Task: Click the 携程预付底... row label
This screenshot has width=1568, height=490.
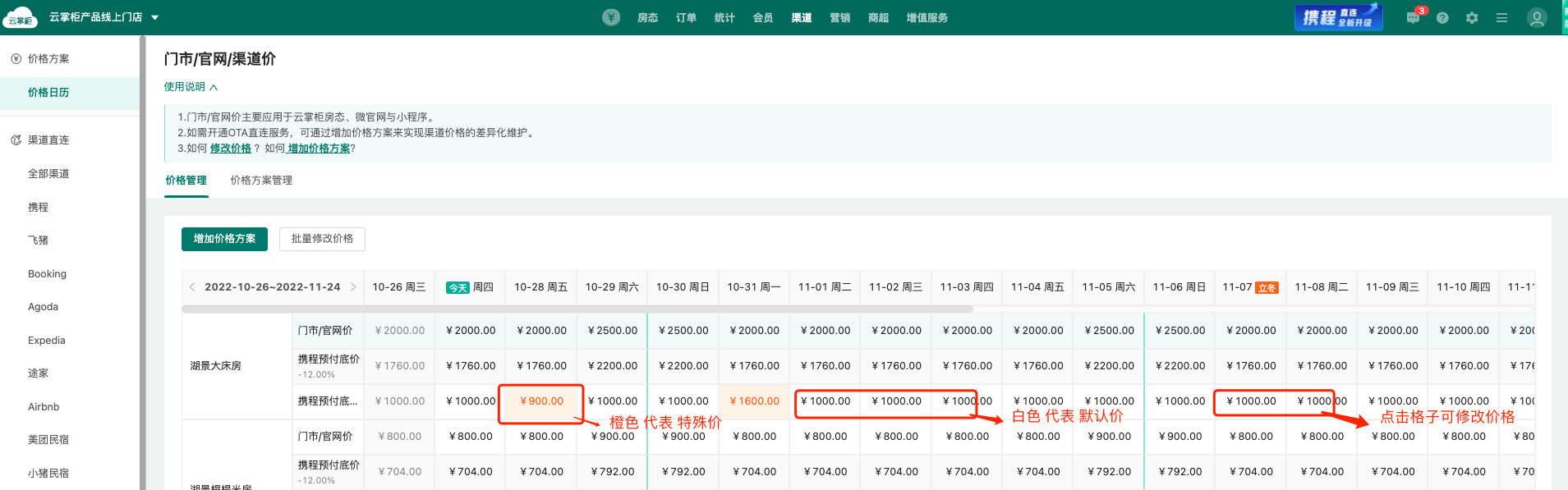Action: click(x=328, y=401)
